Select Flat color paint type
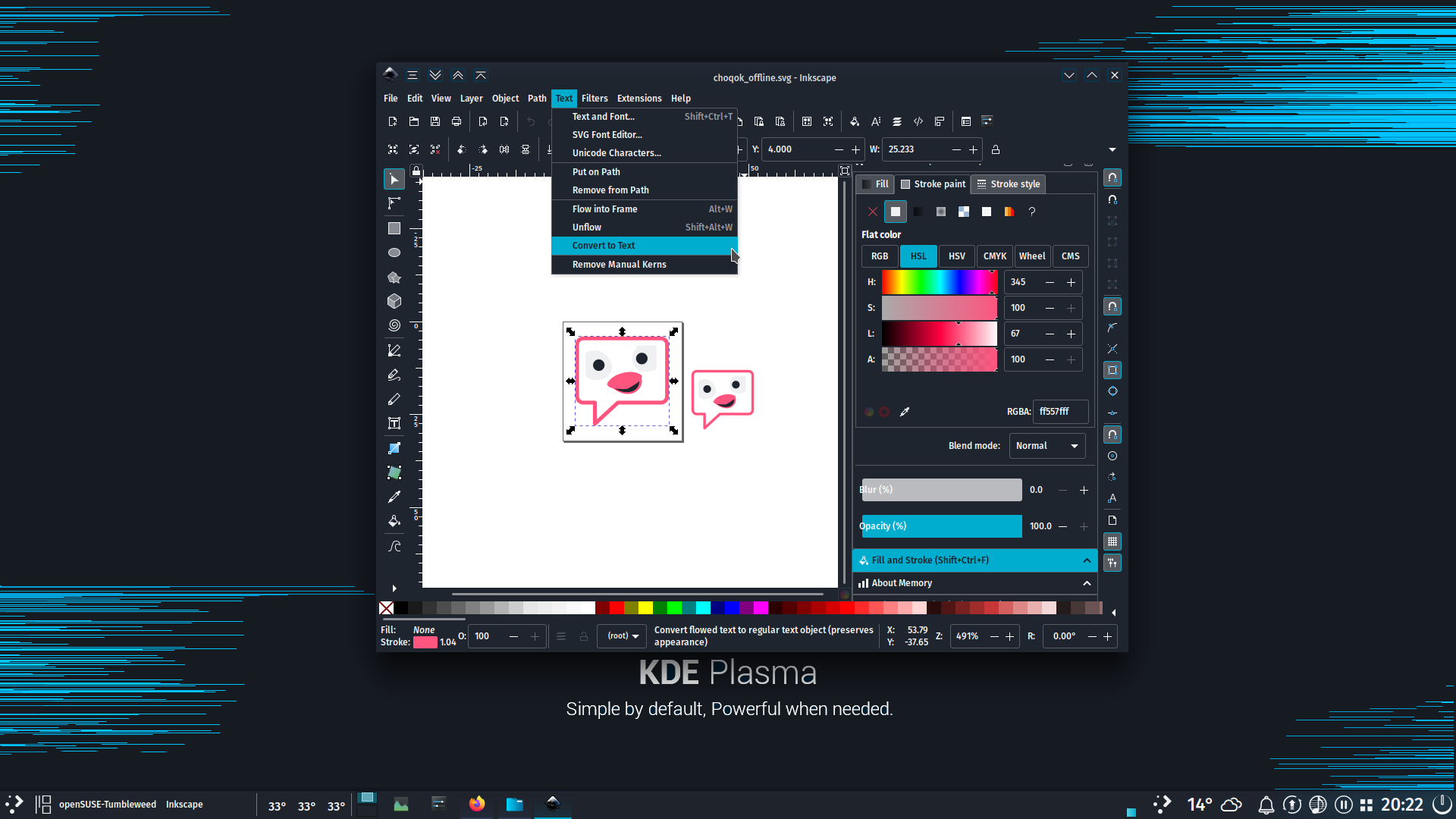The height and width of the screenshot is (819, 1456). click(895, 212)
